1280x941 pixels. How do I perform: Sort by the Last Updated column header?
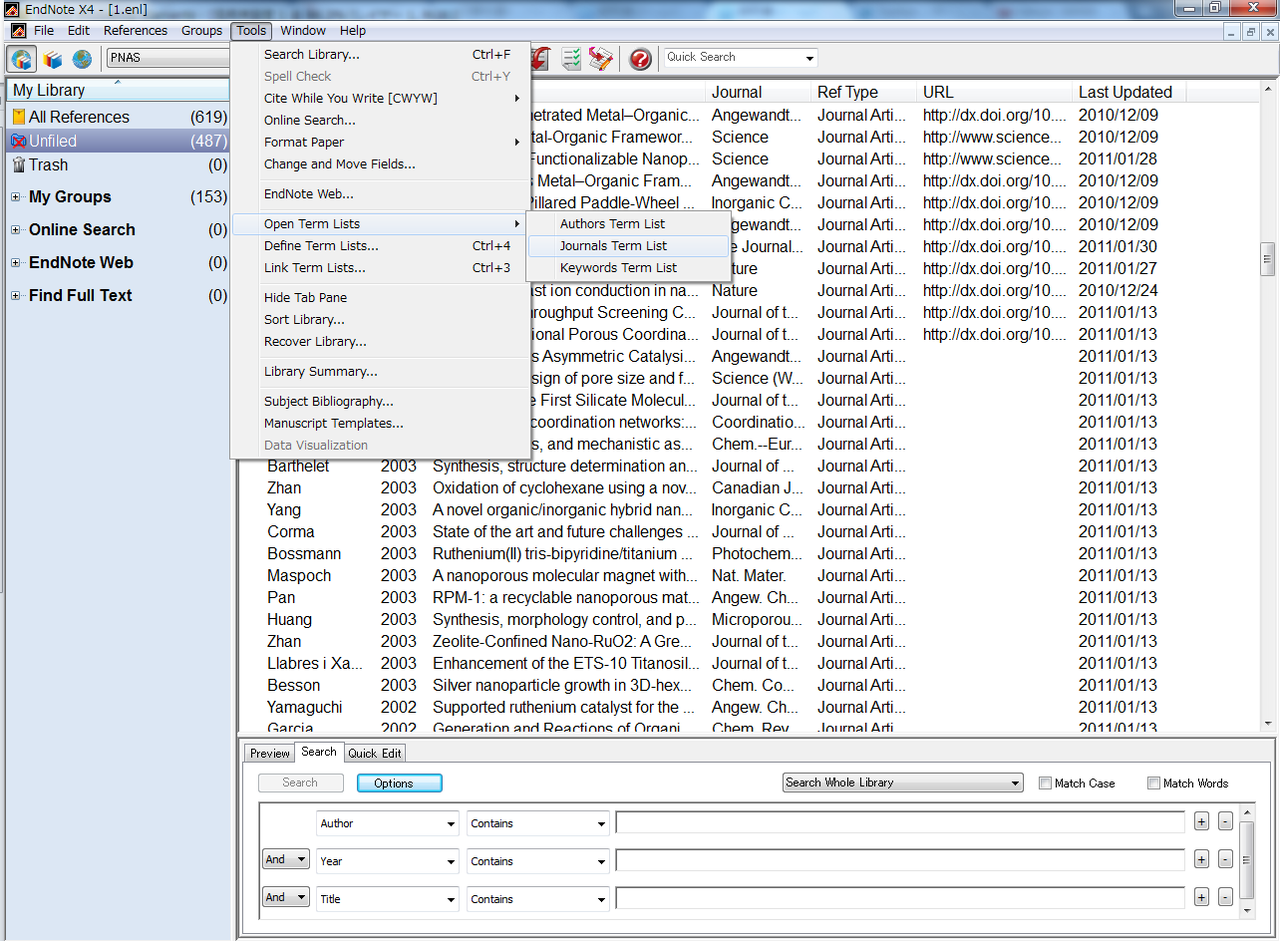[x=1129, y=92]
